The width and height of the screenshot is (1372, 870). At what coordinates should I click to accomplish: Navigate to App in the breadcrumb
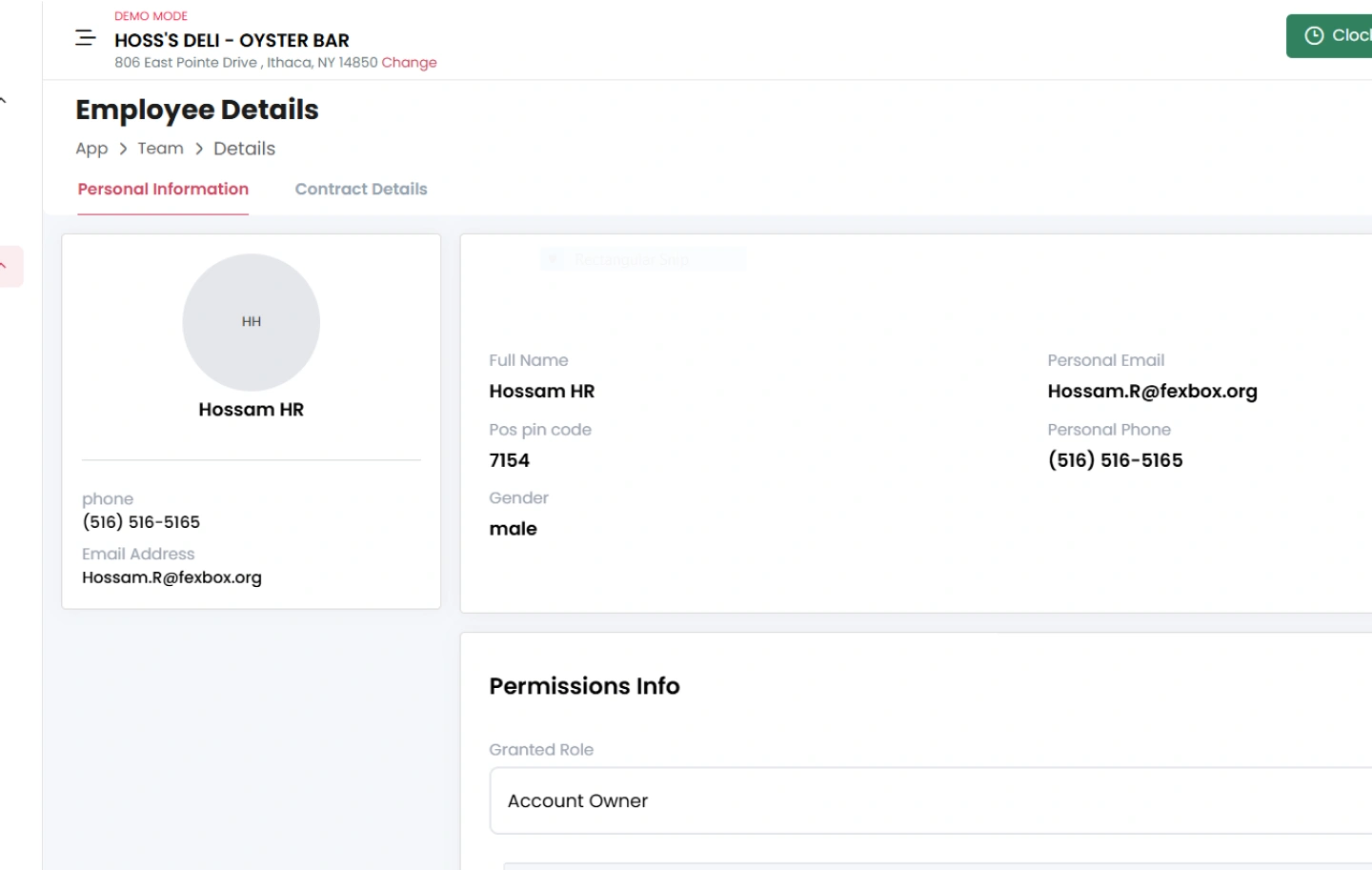pos(91,149)
